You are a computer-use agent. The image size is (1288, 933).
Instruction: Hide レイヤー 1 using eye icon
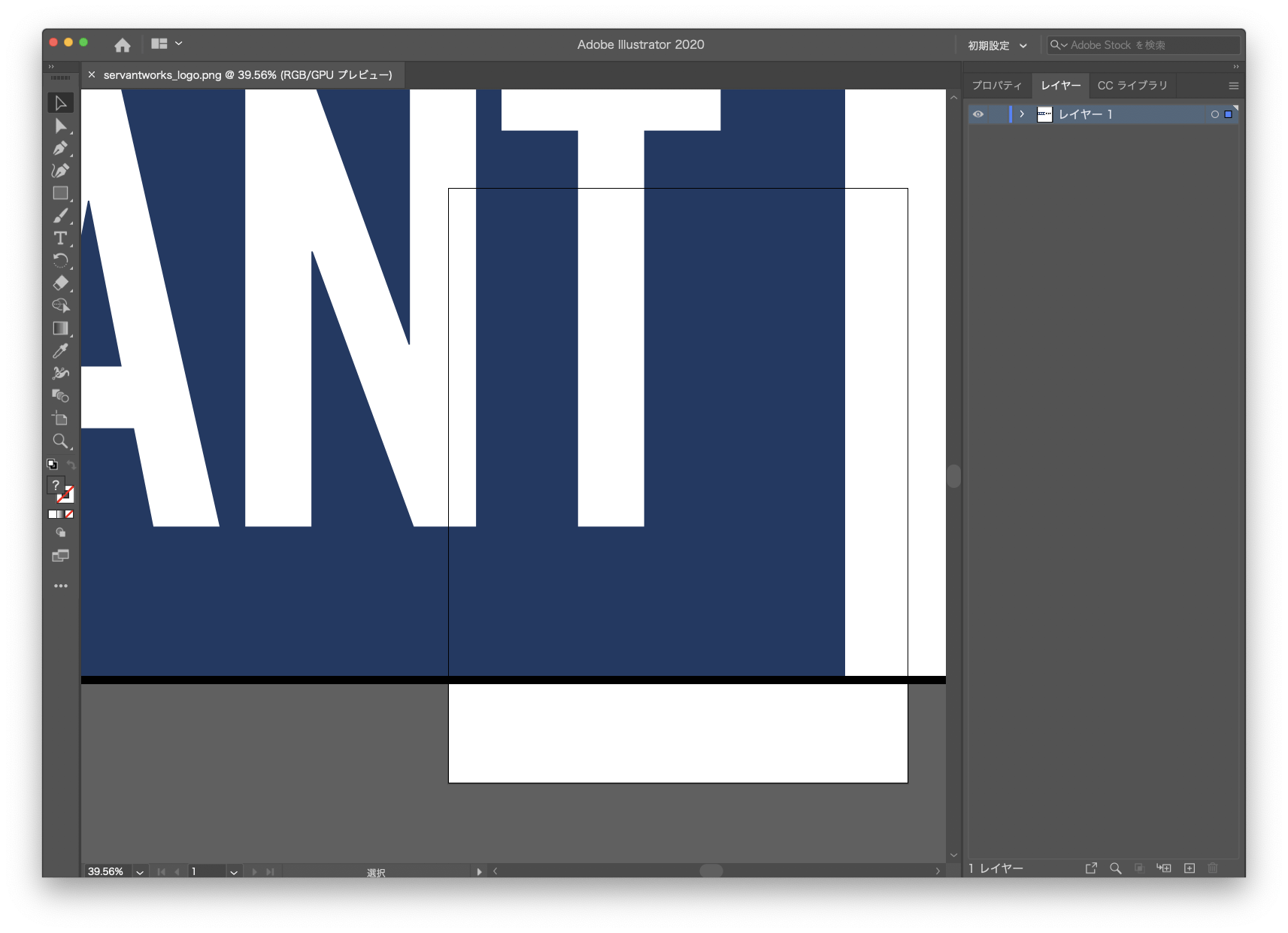point(977,114)
